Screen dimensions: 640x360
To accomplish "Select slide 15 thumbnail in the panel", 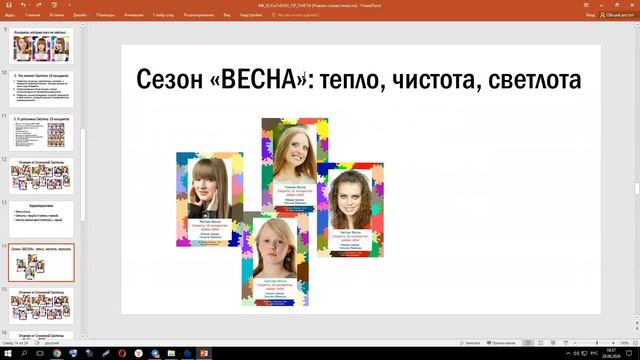I will (x=41, y=306).
